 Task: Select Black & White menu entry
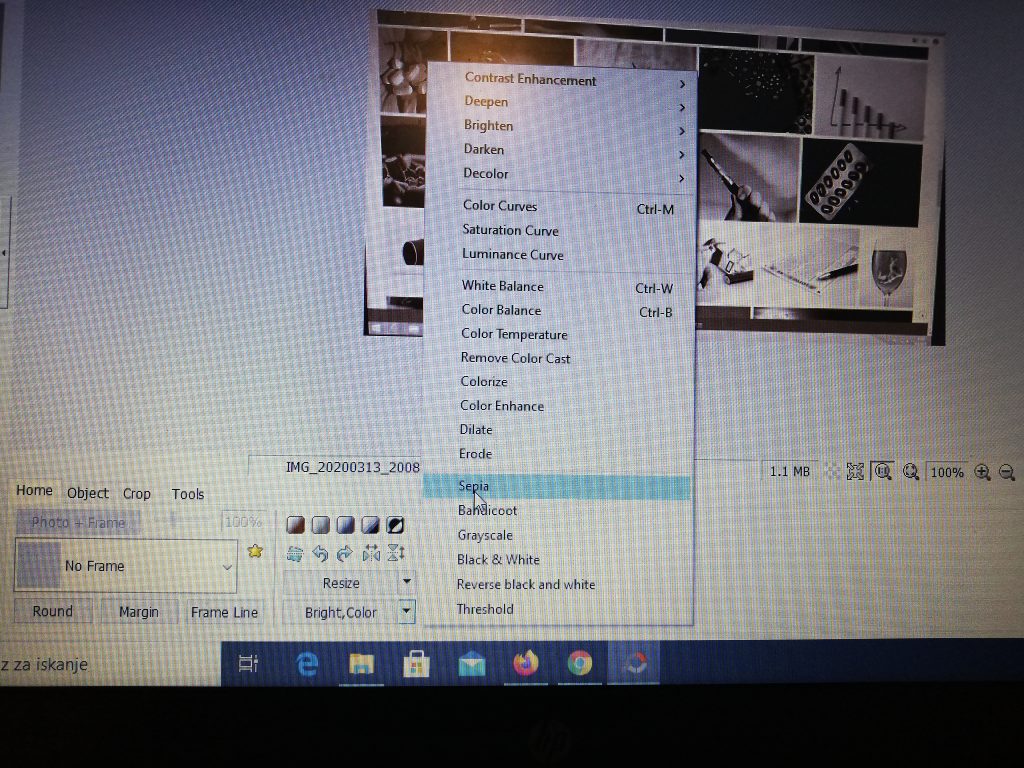coord(556,560)
